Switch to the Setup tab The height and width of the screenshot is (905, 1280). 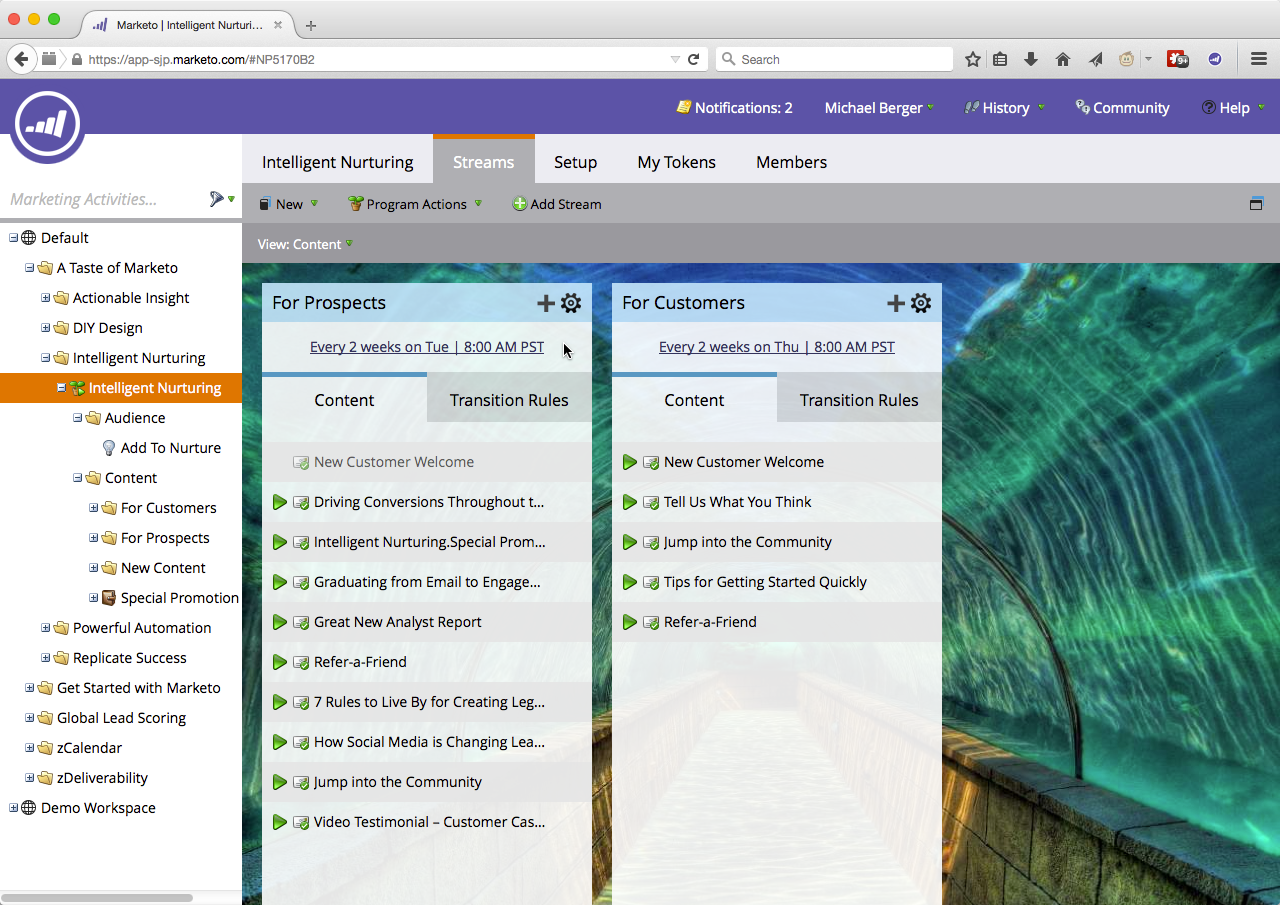(x=575, y=162)
